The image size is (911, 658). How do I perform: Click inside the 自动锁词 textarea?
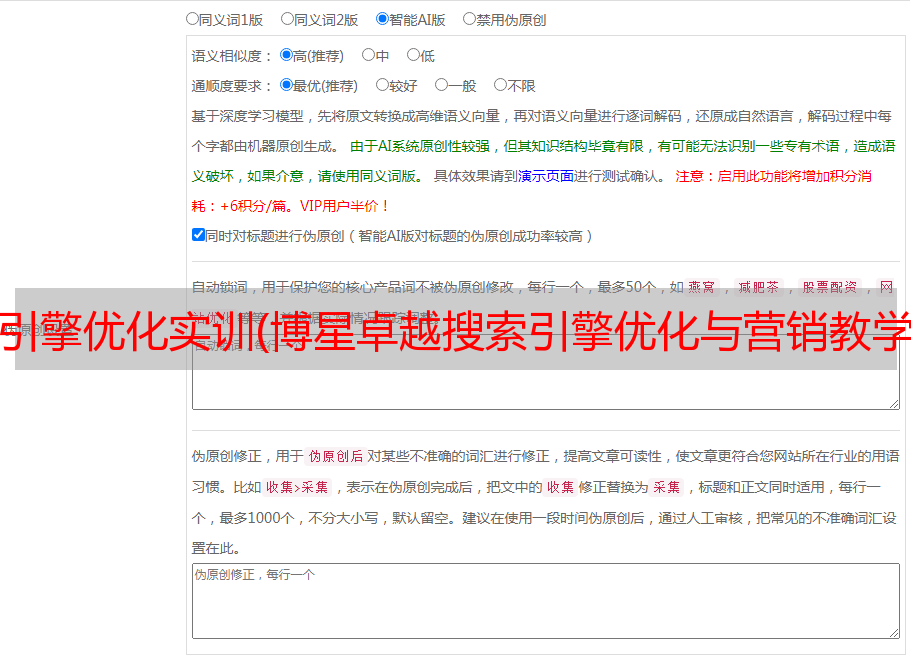(x=546, y=372)
